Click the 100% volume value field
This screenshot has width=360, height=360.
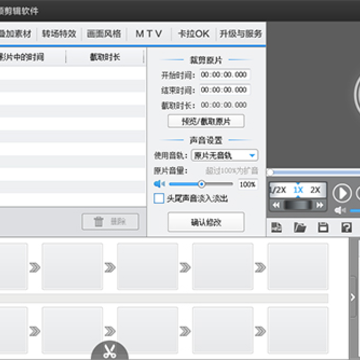[x=248, y=184]
